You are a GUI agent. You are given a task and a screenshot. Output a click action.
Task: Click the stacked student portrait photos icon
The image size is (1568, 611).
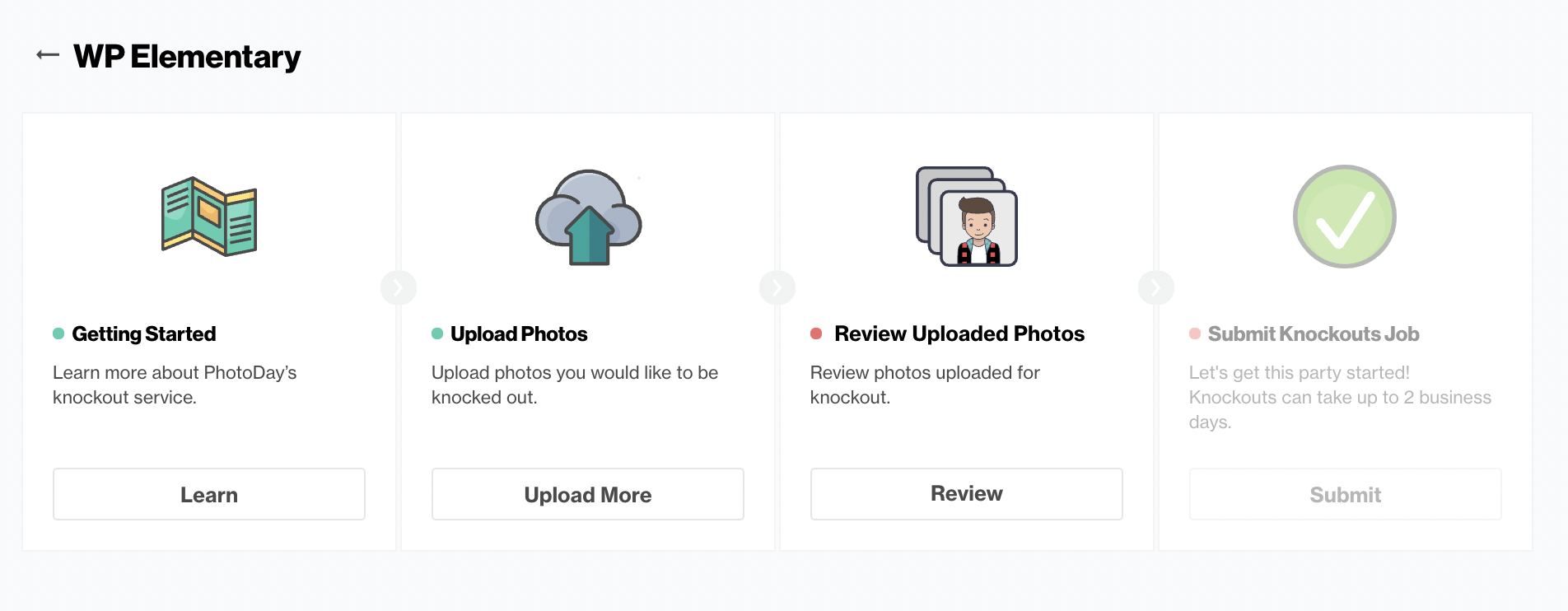(x=967, y=217)
